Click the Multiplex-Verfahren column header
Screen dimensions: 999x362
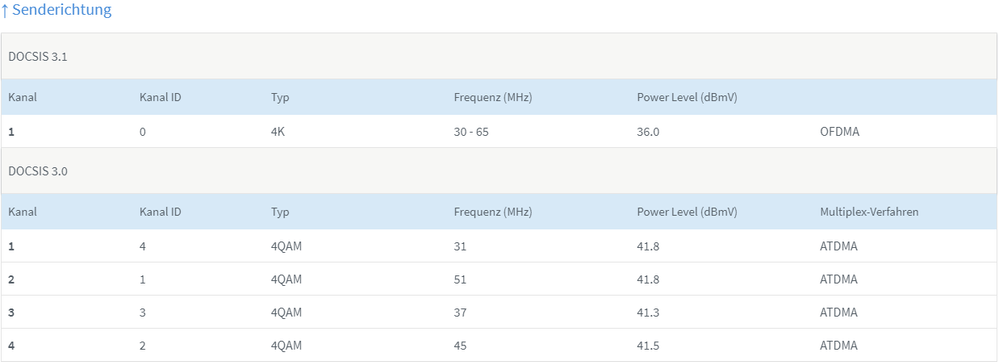[869, 212]
